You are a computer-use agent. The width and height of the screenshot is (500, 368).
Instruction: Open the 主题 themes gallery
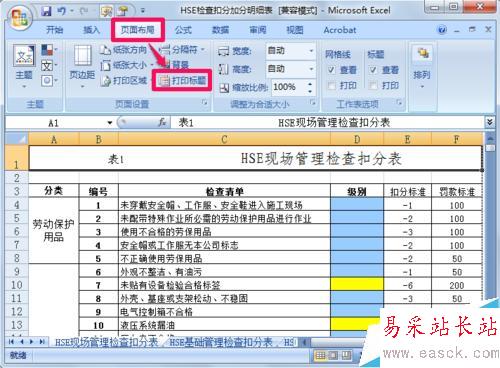(x=24, y=67)
